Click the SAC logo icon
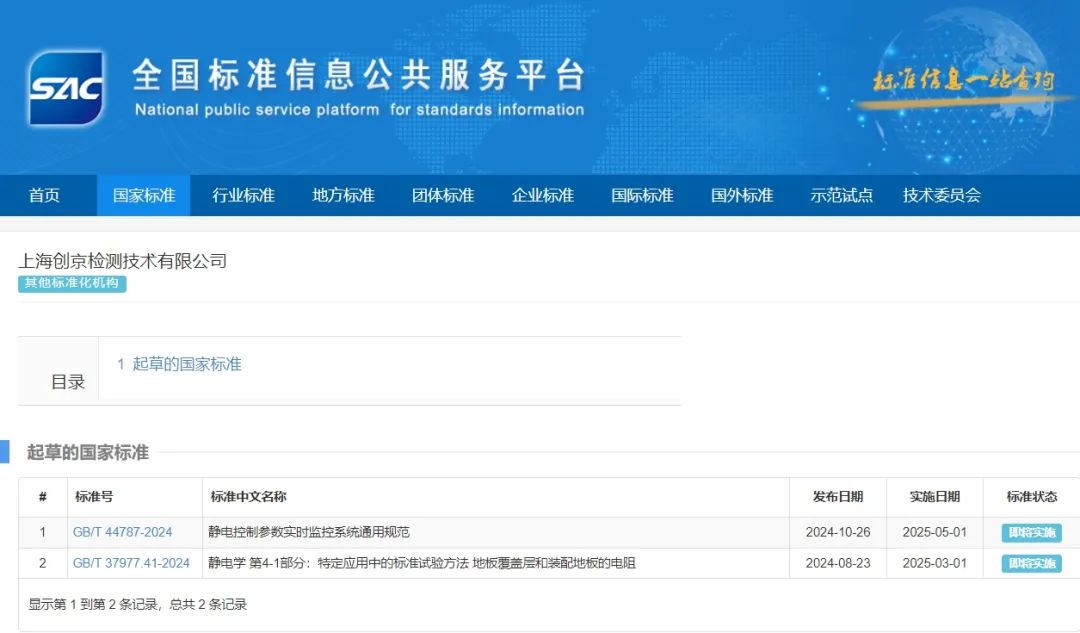The height and width of the screenshot is (633, 1080). point(66,88)
